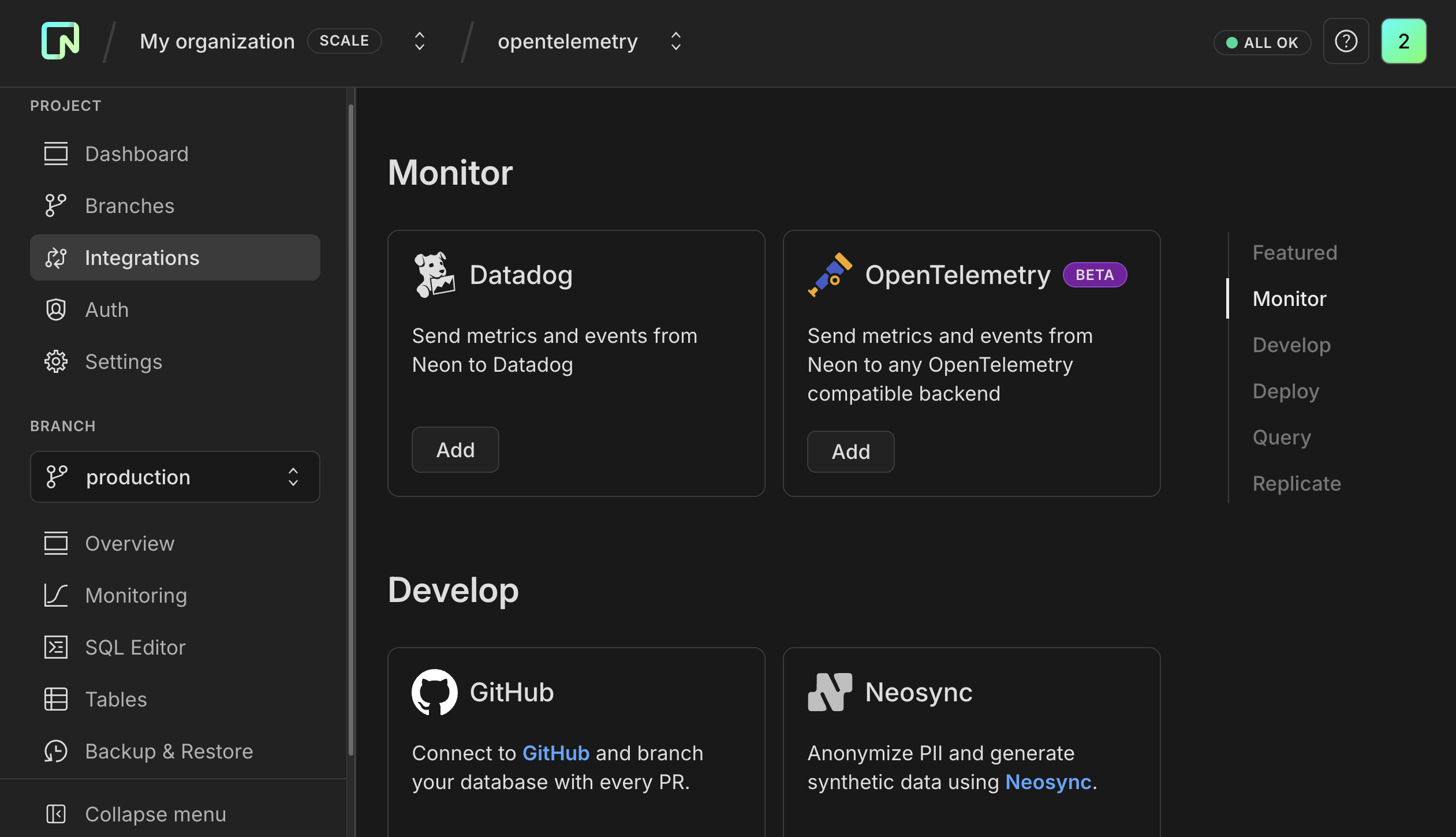Click the Neon logo in the header

click(59, 40)
